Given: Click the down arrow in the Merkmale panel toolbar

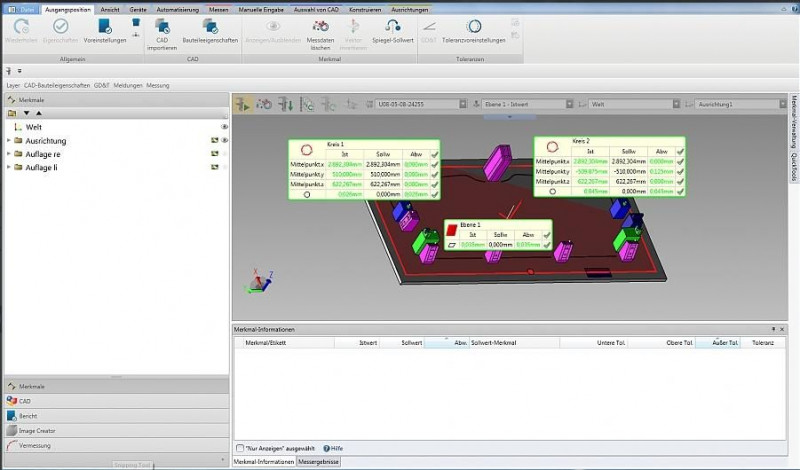Looking at the screenshot, I should (x=27, y=113).
